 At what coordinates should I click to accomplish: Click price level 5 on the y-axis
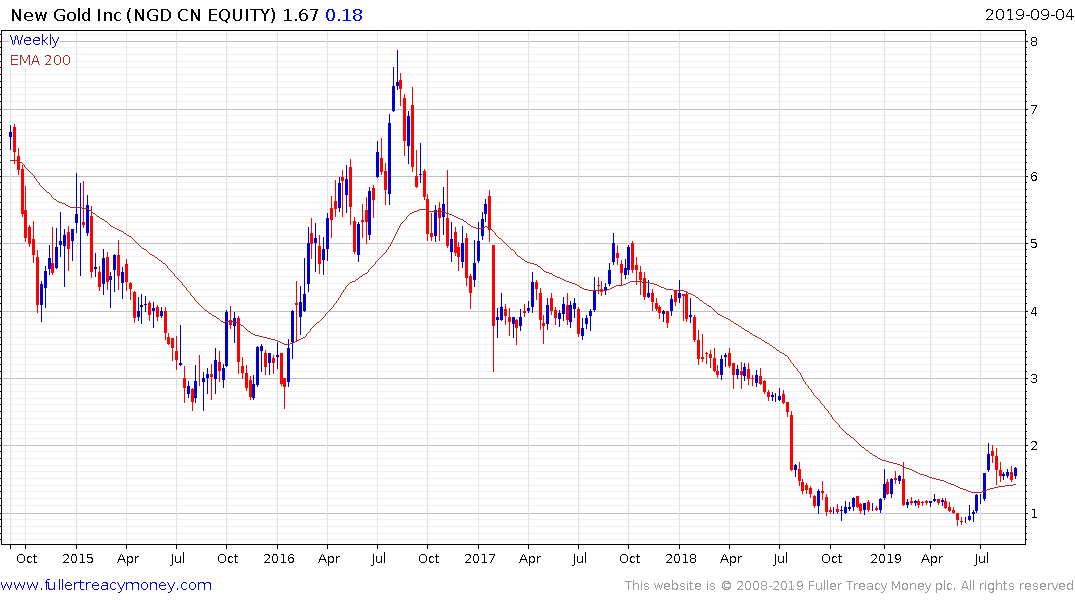[1034, 243]
